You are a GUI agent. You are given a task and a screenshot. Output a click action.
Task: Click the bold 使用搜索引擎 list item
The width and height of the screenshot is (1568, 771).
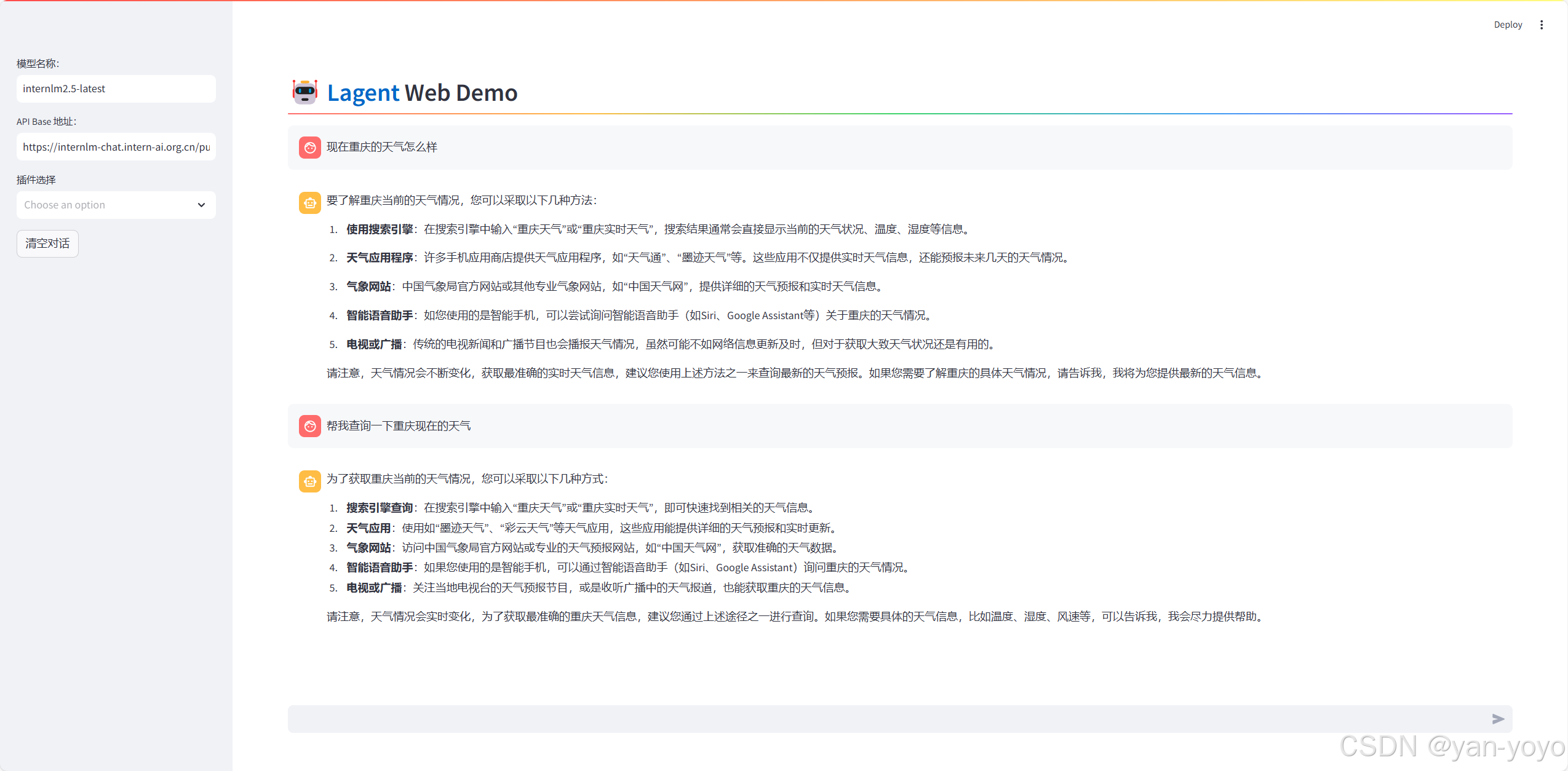(x=379, y=229)
